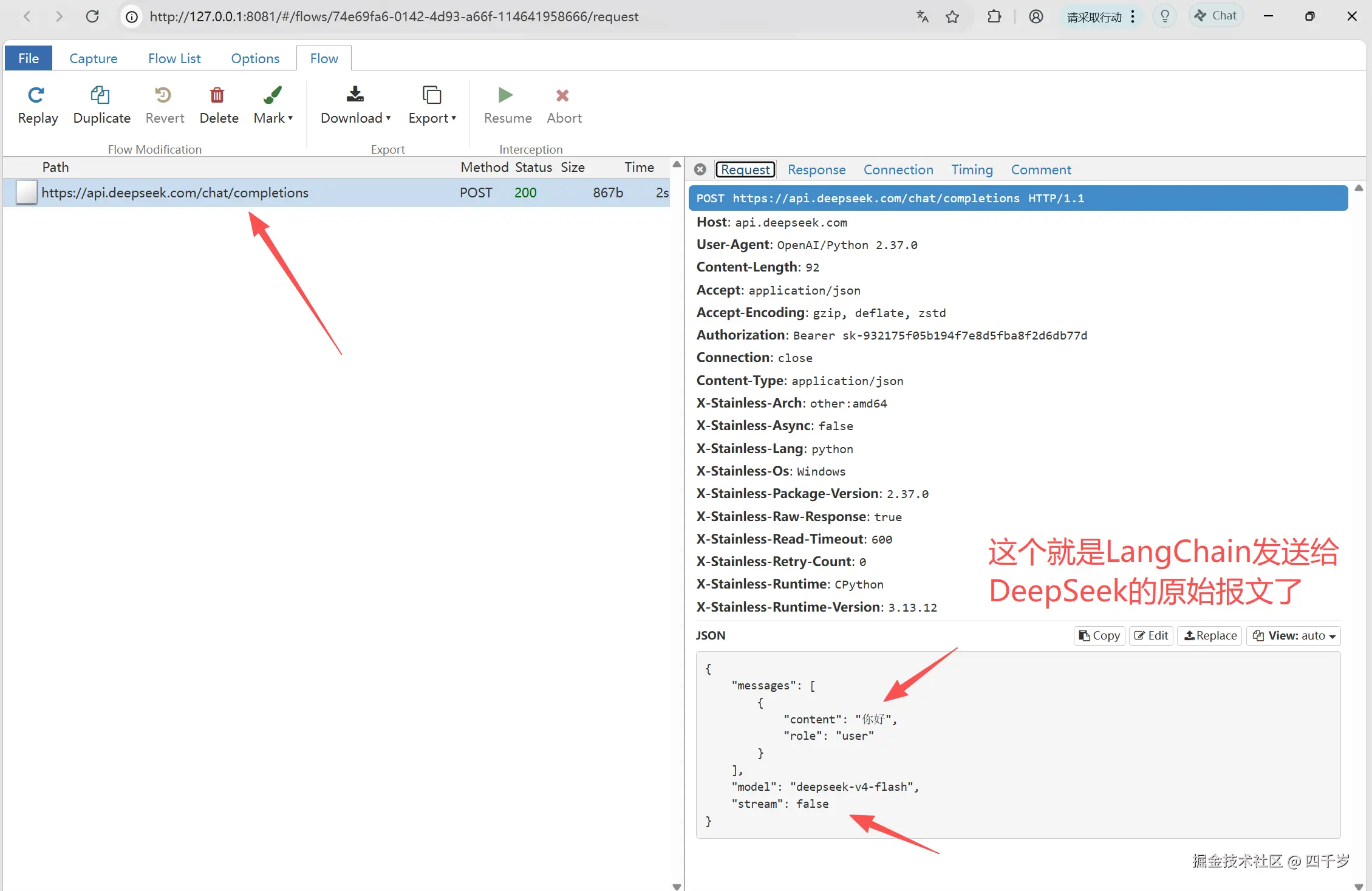Viewport: 1372px width, 891px height.
Task: Sort flows by Path column
Action: [55, 167]
